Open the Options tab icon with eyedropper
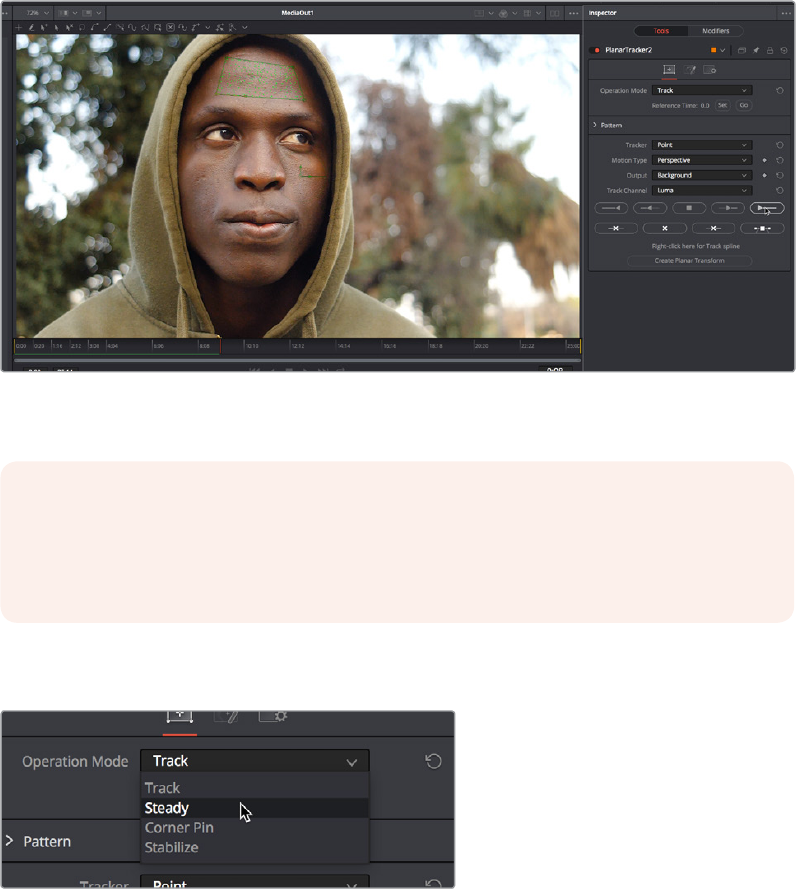The image size is (796, 889). pyautogui.click(x=689, y=70)
